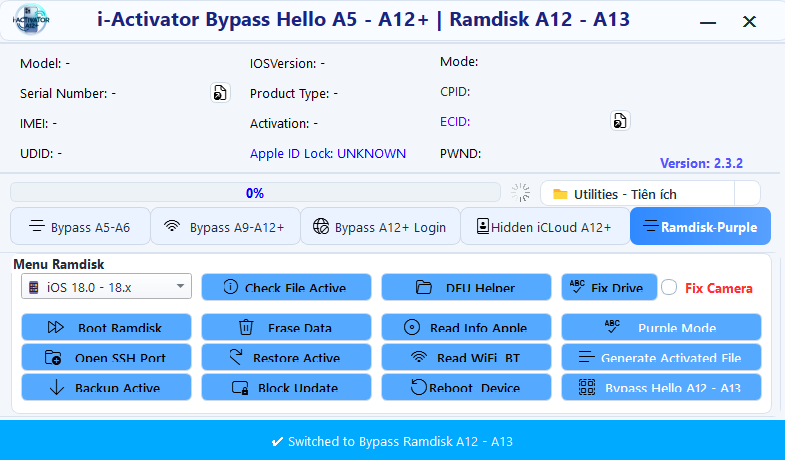This screenshot has height=460, width=785.
Task: Click the Version: 2.3.2 label
Action: coord(701,163)
